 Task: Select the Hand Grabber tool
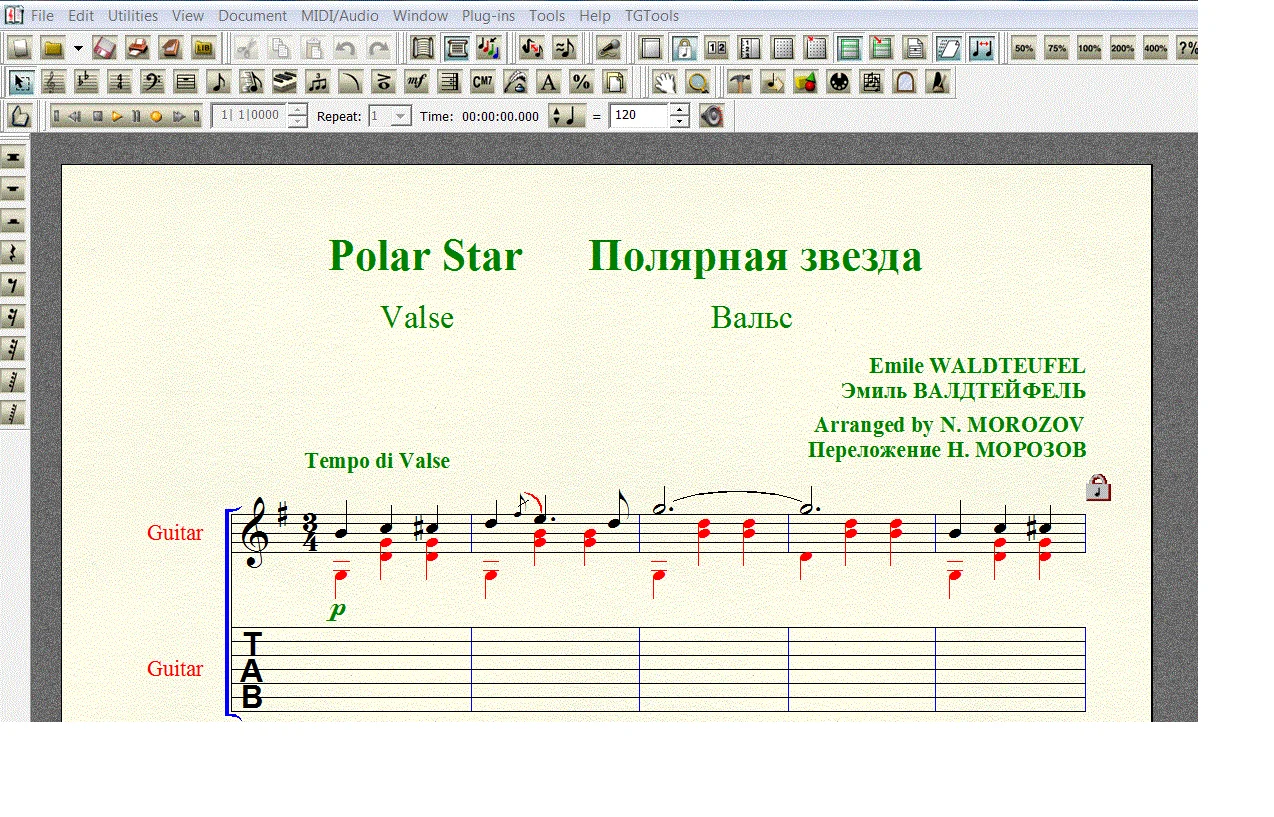pyautogui.click(x=665, y=81)
